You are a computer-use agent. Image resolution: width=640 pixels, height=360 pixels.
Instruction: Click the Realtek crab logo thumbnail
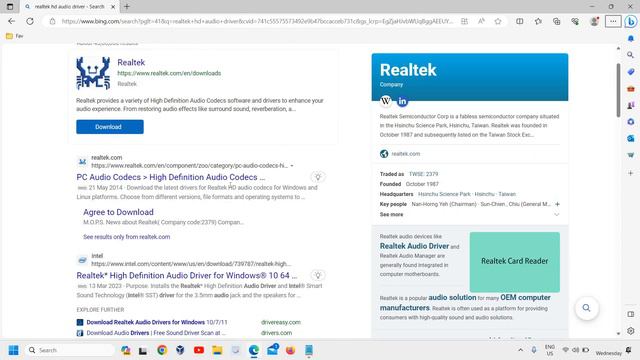[93, 73]
